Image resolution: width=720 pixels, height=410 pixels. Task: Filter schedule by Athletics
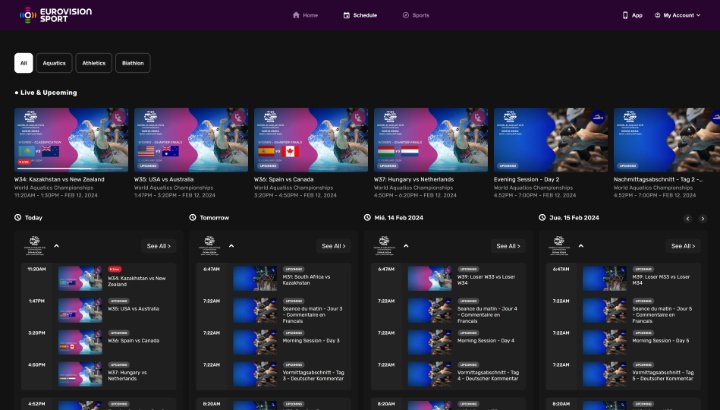point(94,63)
